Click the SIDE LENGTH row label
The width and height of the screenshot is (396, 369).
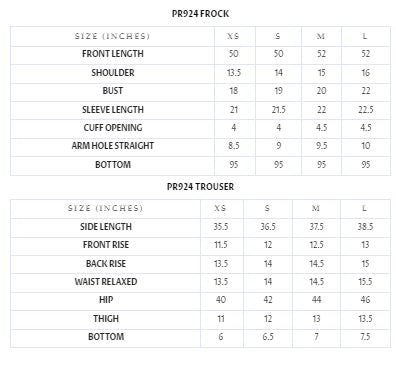(x=106, y=227)
